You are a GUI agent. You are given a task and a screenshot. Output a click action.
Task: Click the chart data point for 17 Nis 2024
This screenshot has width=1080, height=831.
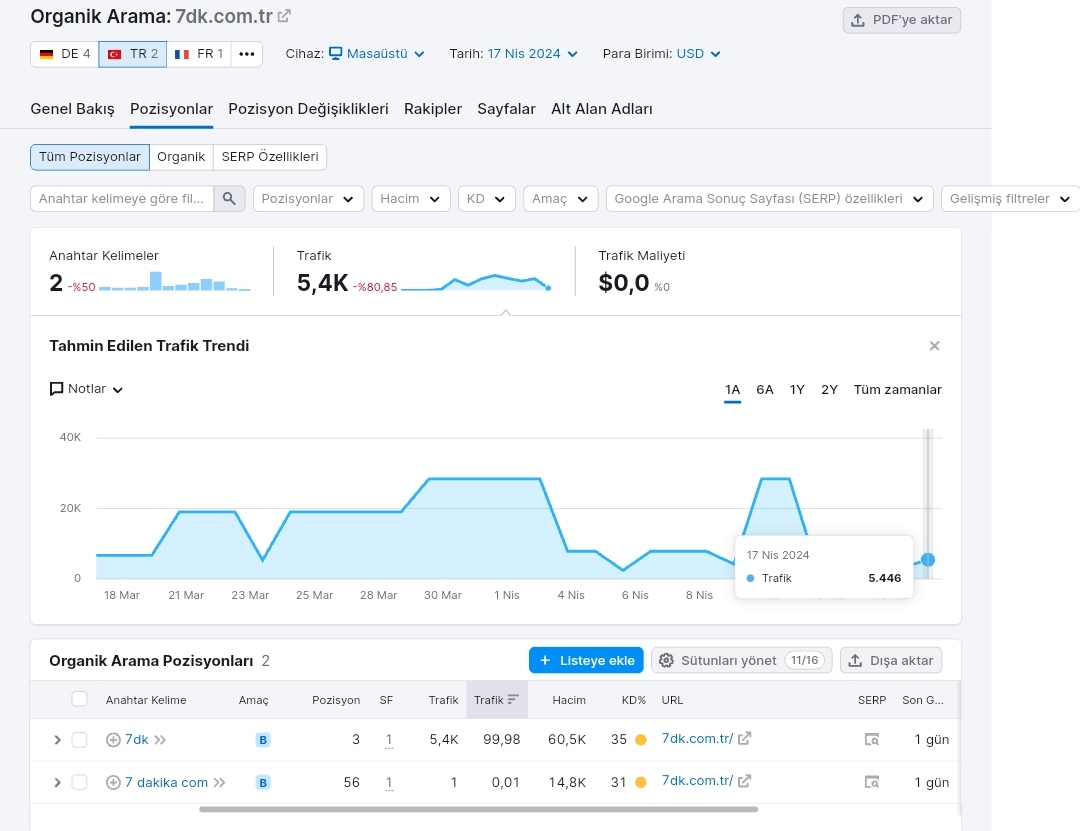pos(928,560)
